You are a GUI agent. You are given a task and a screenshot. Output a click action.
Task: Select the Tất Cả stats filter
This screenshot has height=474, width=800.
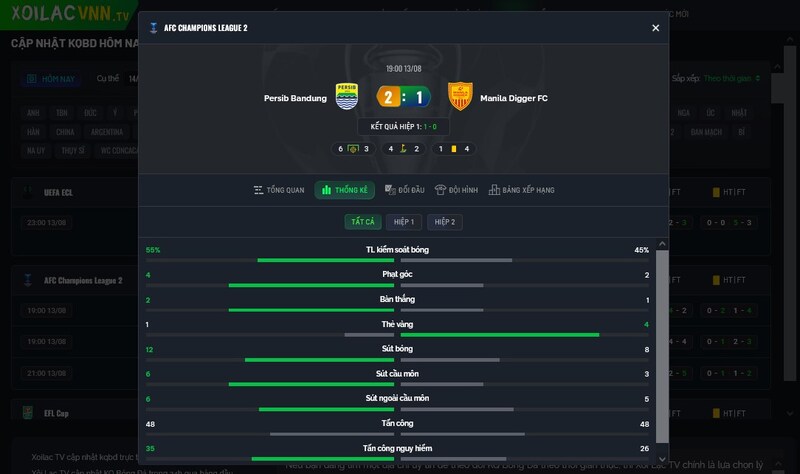pyautogui.click(x=363, y=221)
